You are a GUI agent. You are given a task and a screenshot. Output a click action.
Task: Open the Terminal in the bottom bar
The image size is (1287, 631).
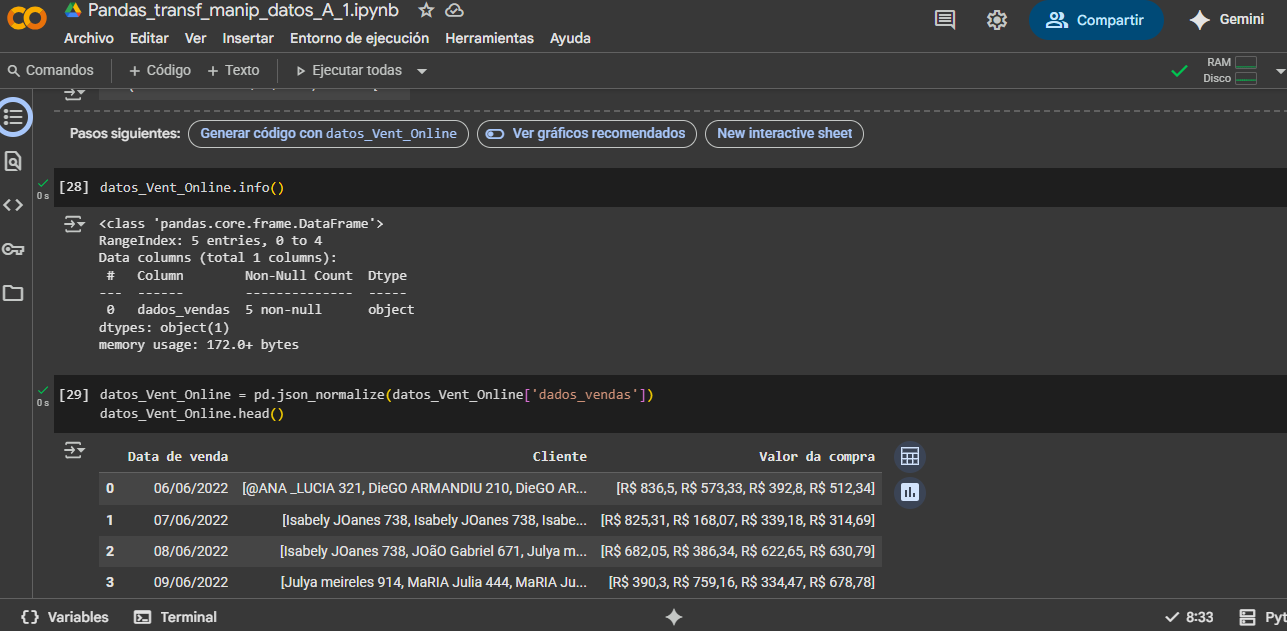[176, 617]
